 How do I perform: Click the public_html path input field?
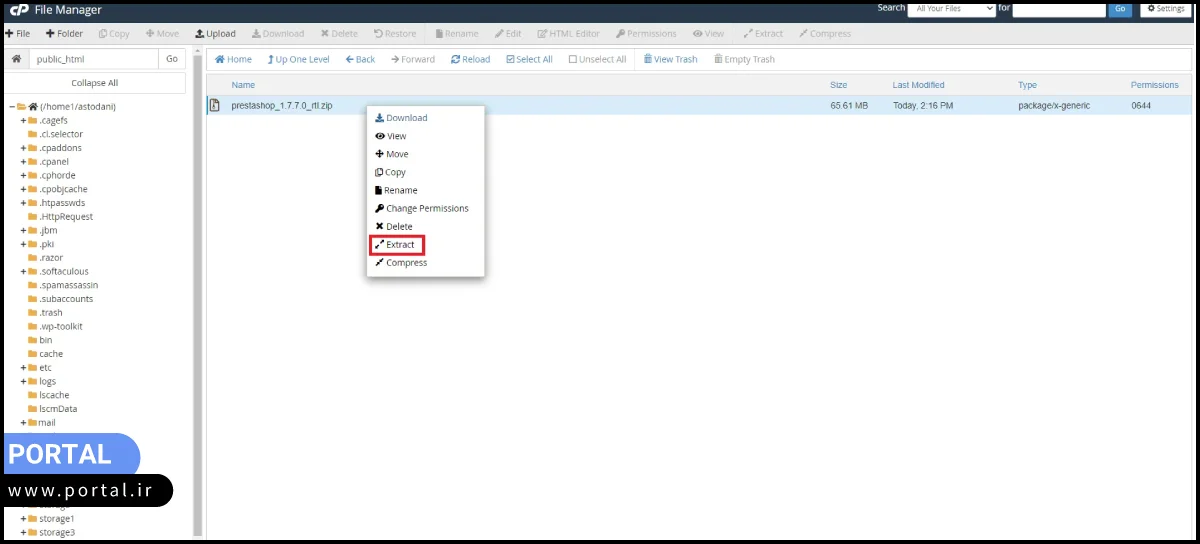(93, 59)
